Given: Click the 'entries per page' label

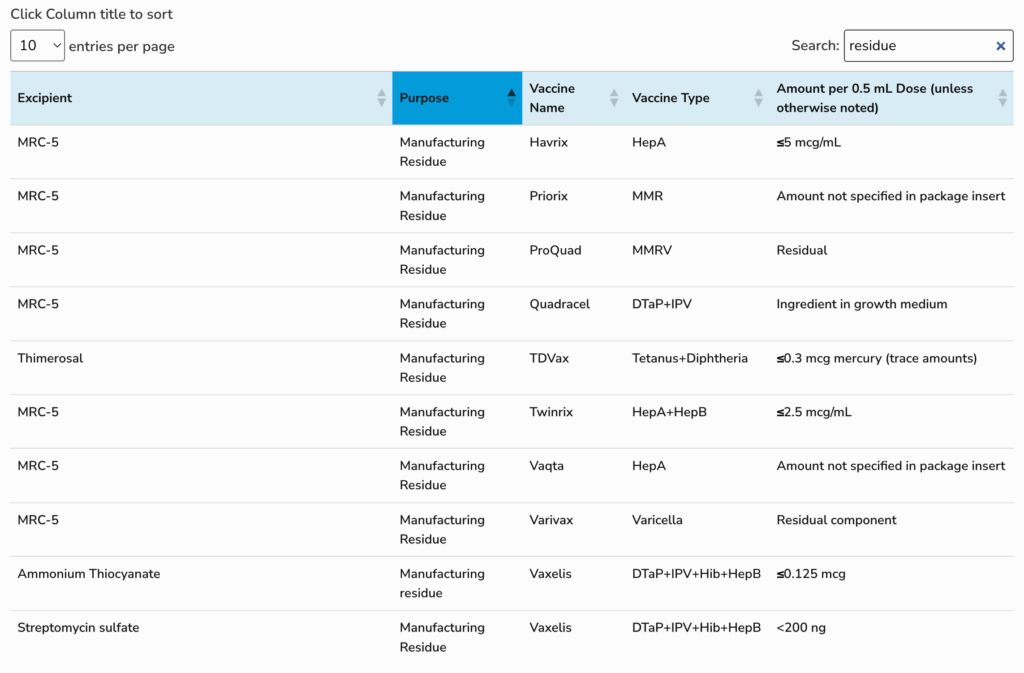Looking at the screenshot, I should click(x=121, y=46).
